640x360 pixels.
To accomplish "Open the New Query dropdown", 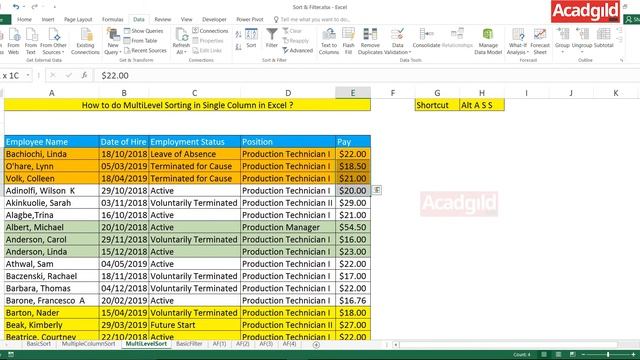I will point(113,41).
